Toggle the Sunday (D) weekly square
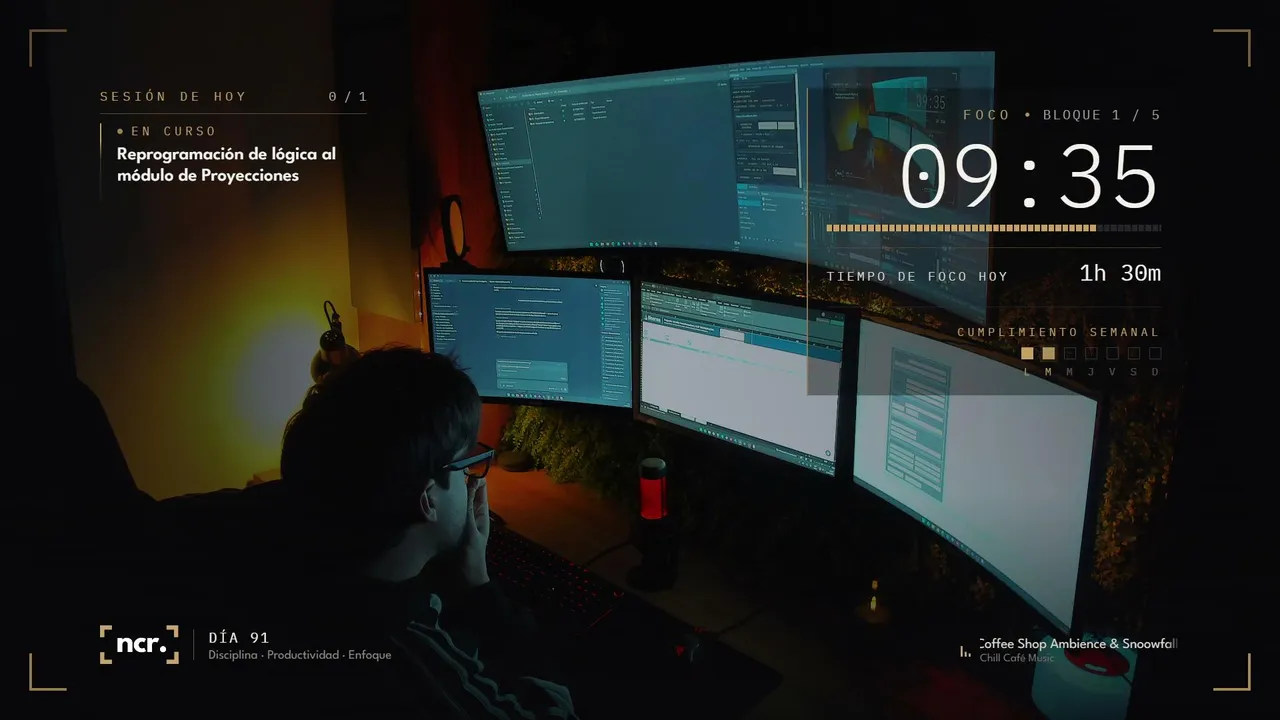1280x720 pixels. 1155,353
